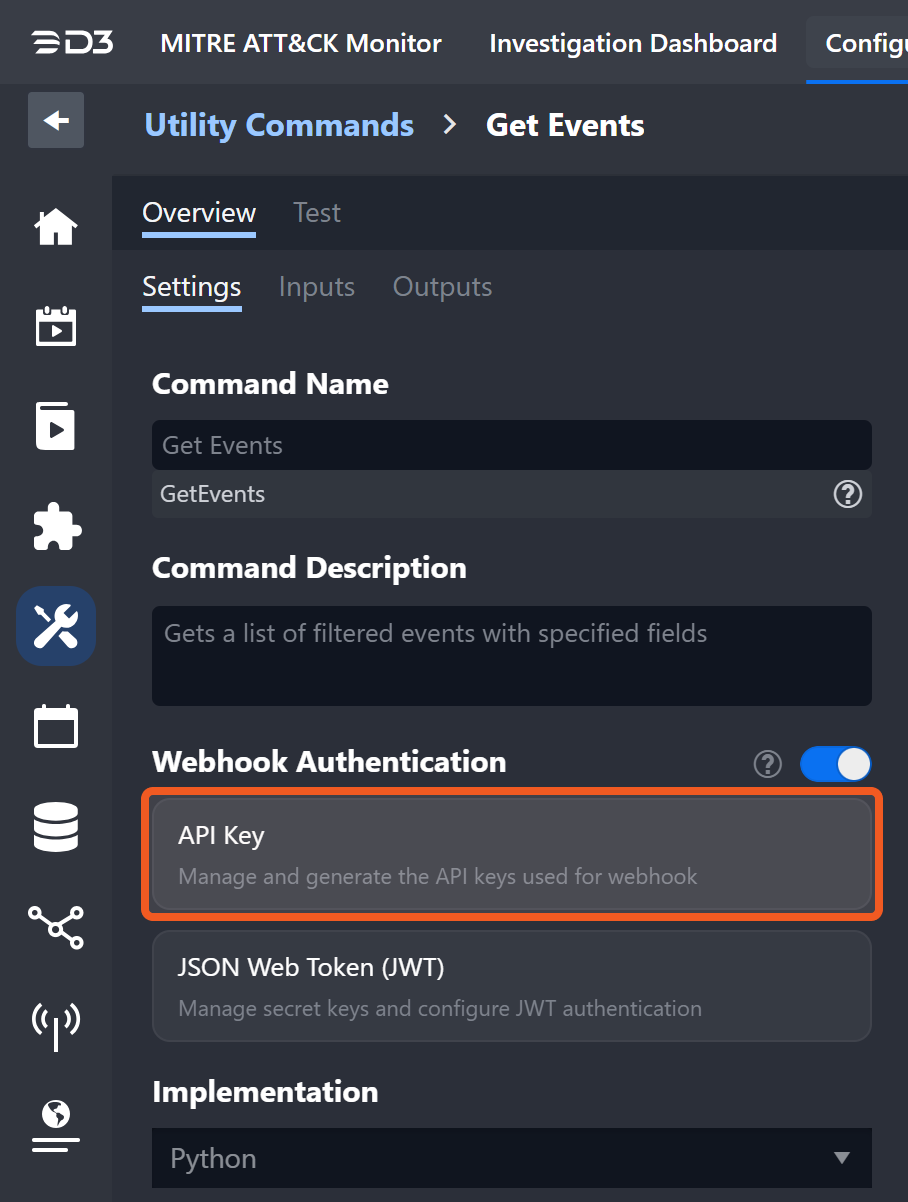Click help icon beside GetEvents field
This screenshot has height=1202, width=908.
click(x=847, y=494)
